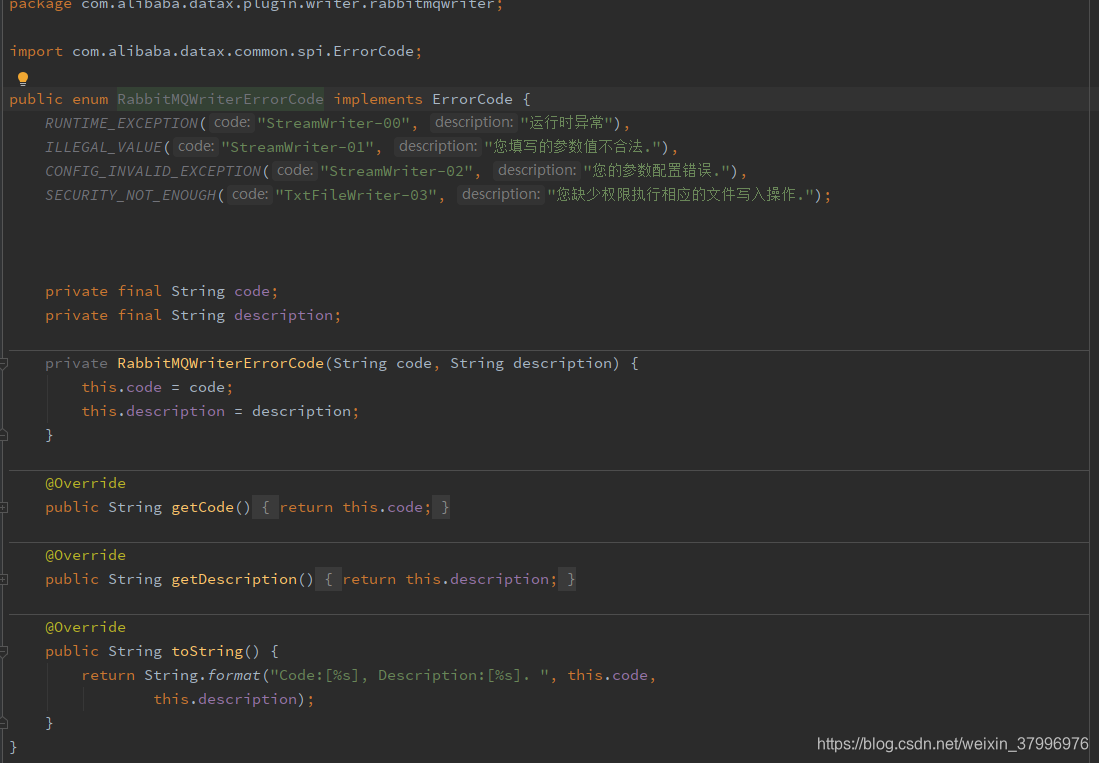Click the "TxtFileWriter-03" string literal

tap(355, 195)
